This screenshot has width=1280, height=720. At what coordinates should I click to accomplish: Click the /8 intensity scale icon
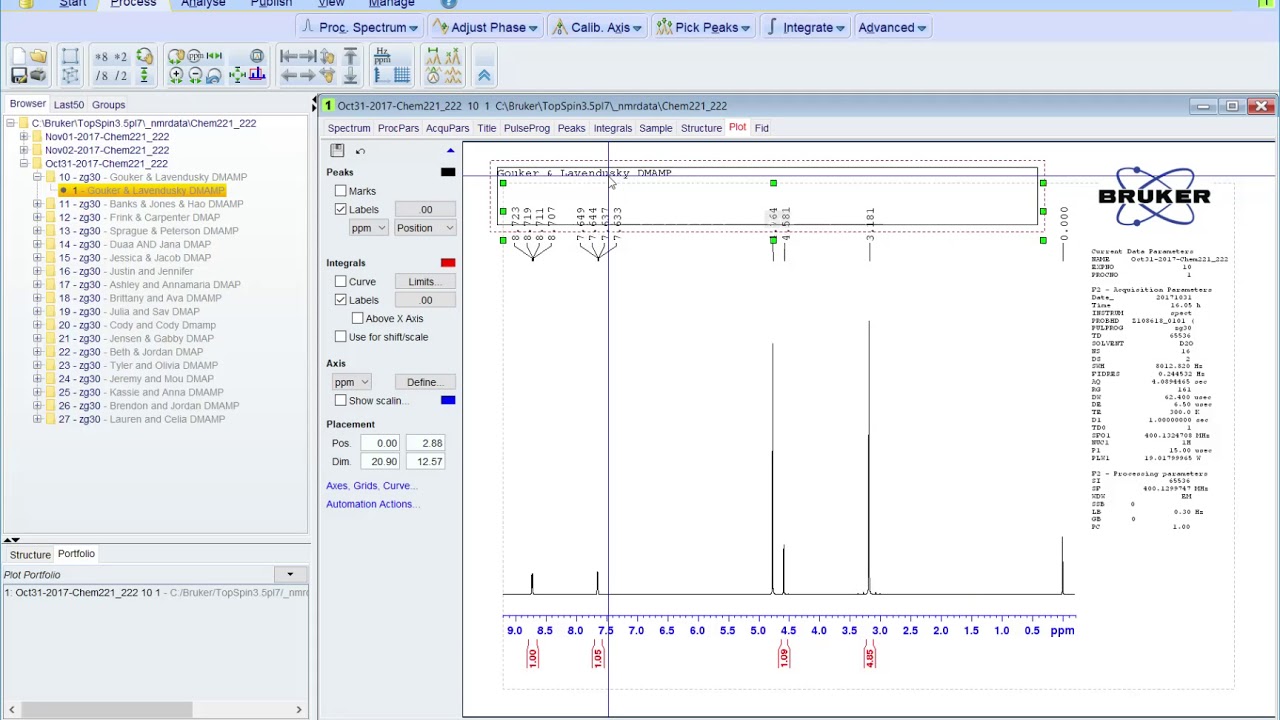tap(101, 76)
